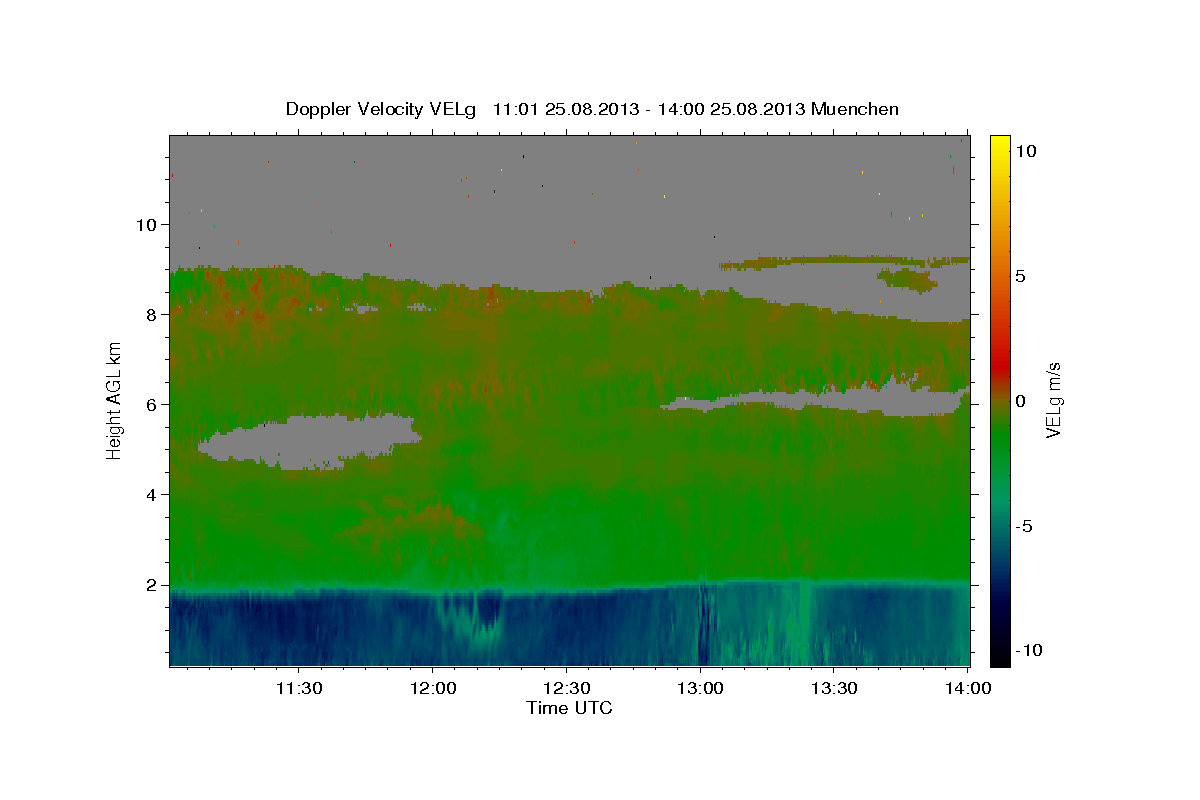Click the colorbar value 0

point(1020,401)
